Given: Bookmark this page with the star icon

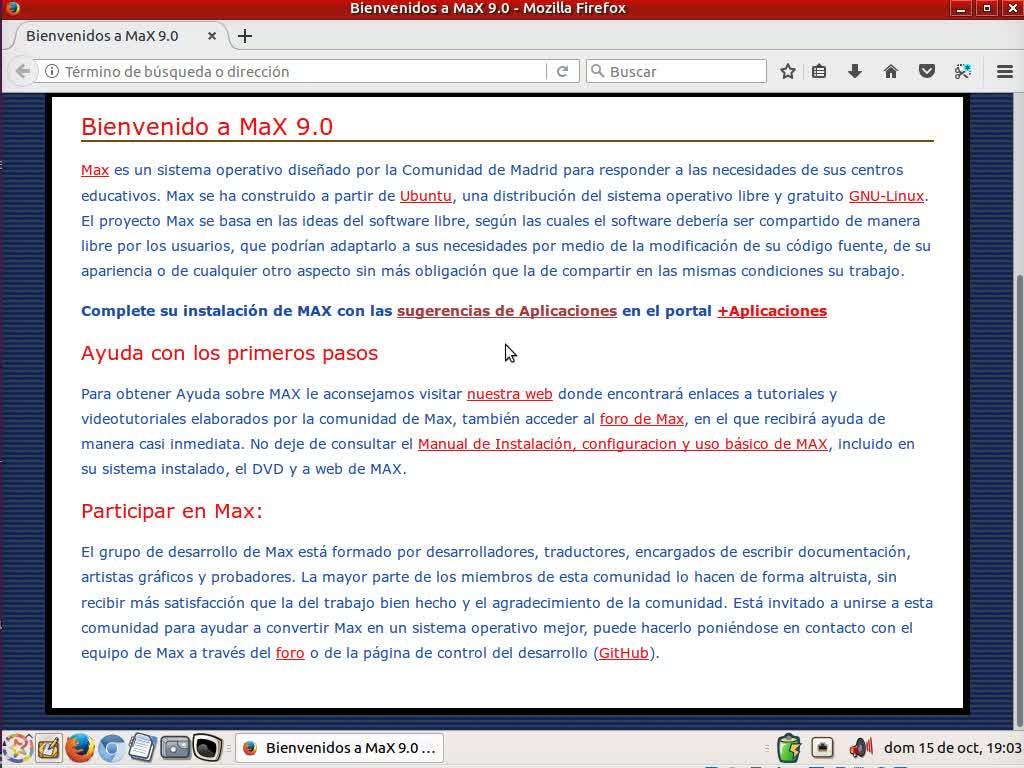Looking at the screenshot, I should pyautogui.click(x=788, y=71).
